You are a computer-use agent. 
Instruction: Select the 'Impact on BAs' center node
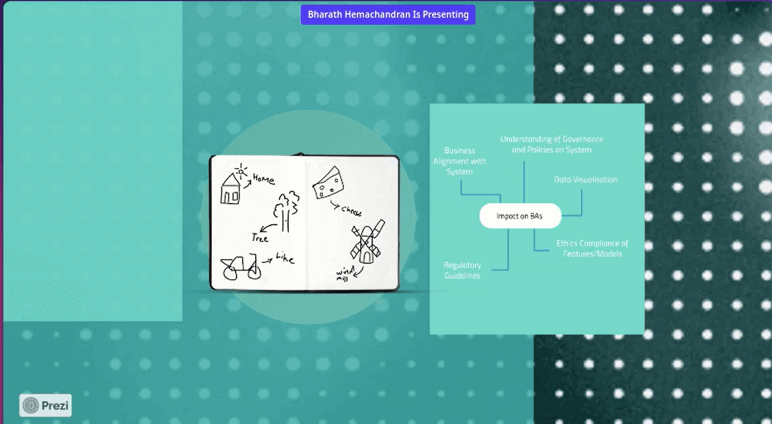(x=520, y=216)
